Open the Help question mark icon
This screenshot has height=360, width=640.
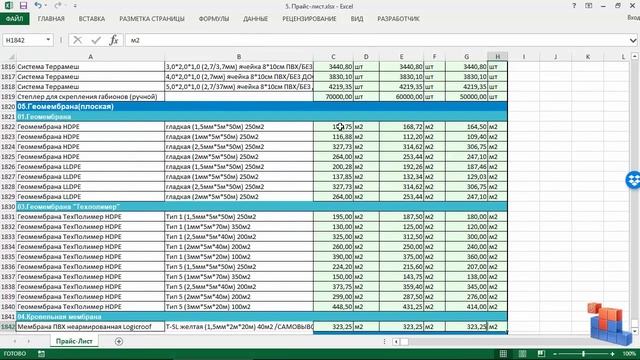pyautogui.click(x=574, y=6)
